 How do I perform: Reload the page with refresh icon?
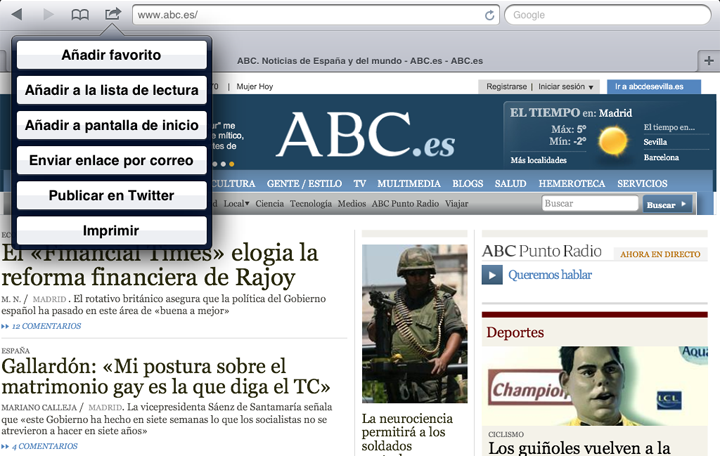(x=490, y=15)
